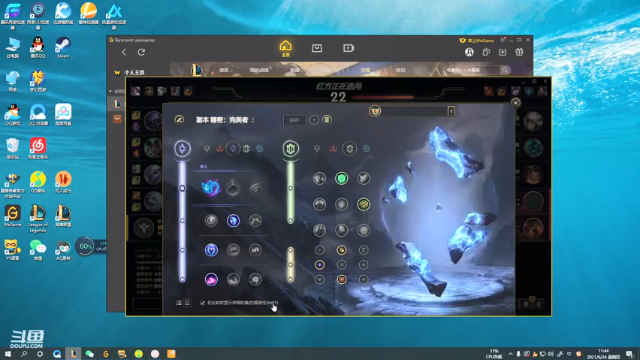Pick the Phase Rush keystone rune

(256, 188)
